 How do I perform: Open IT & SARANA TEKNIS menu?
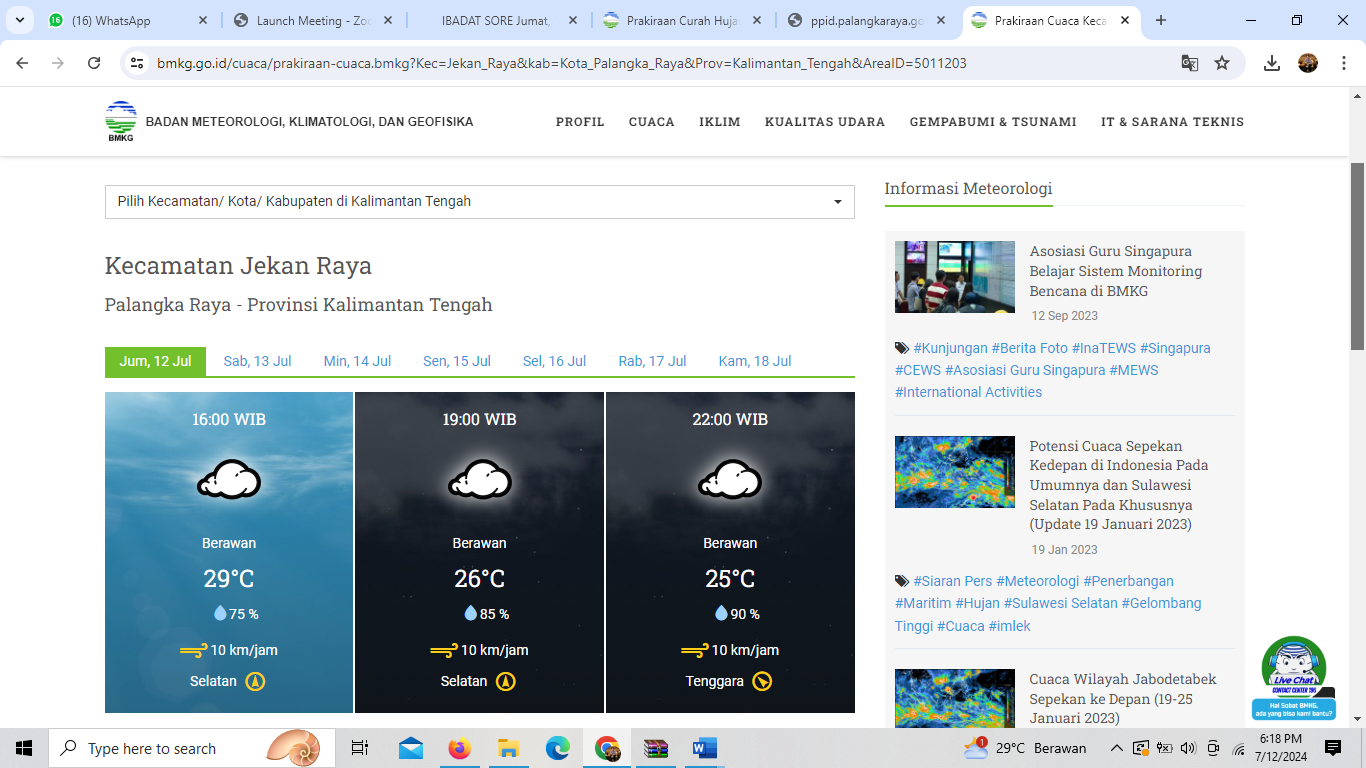(1172, 122)
